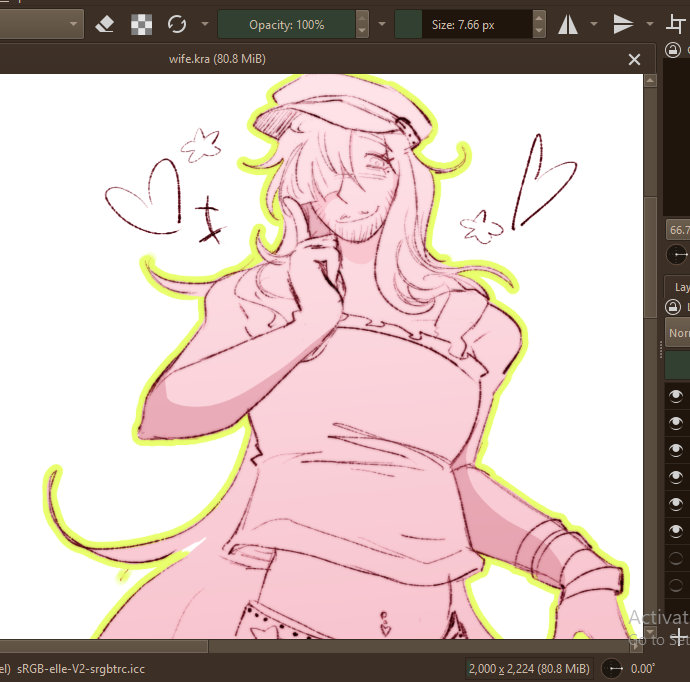
Task: Decrease Opacity with the down stepper arrow
Action: 362,31
